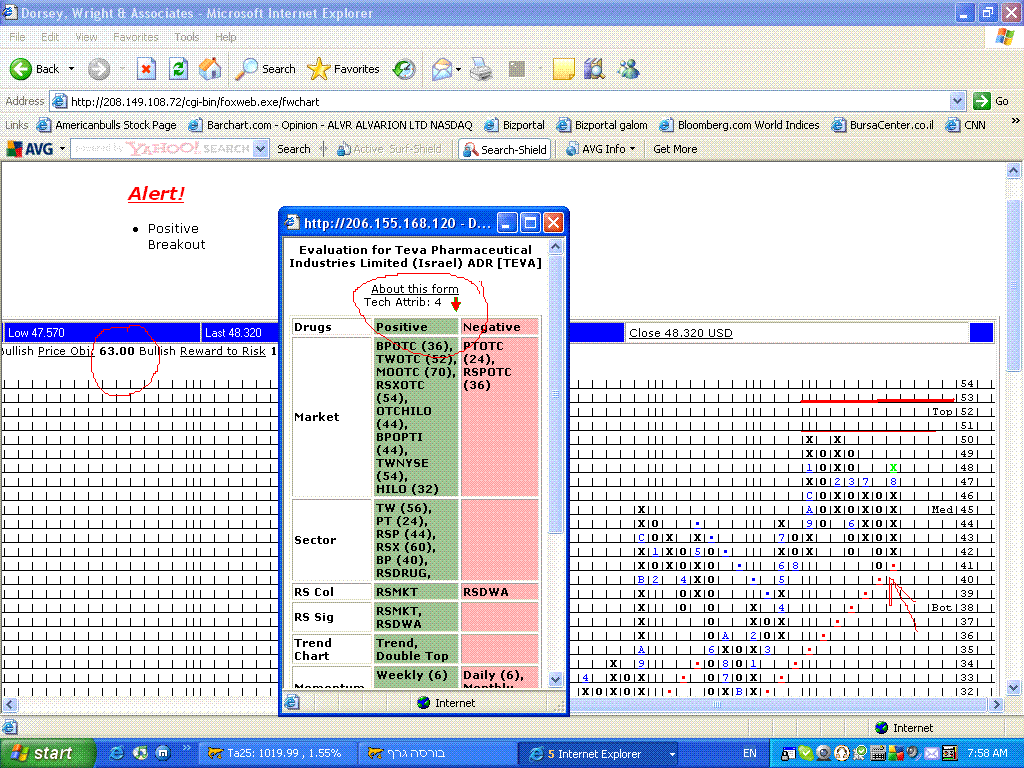The image size is (1024, 768).
Task: Open the Forward history dropdown arrow
Action: point(122,69)
